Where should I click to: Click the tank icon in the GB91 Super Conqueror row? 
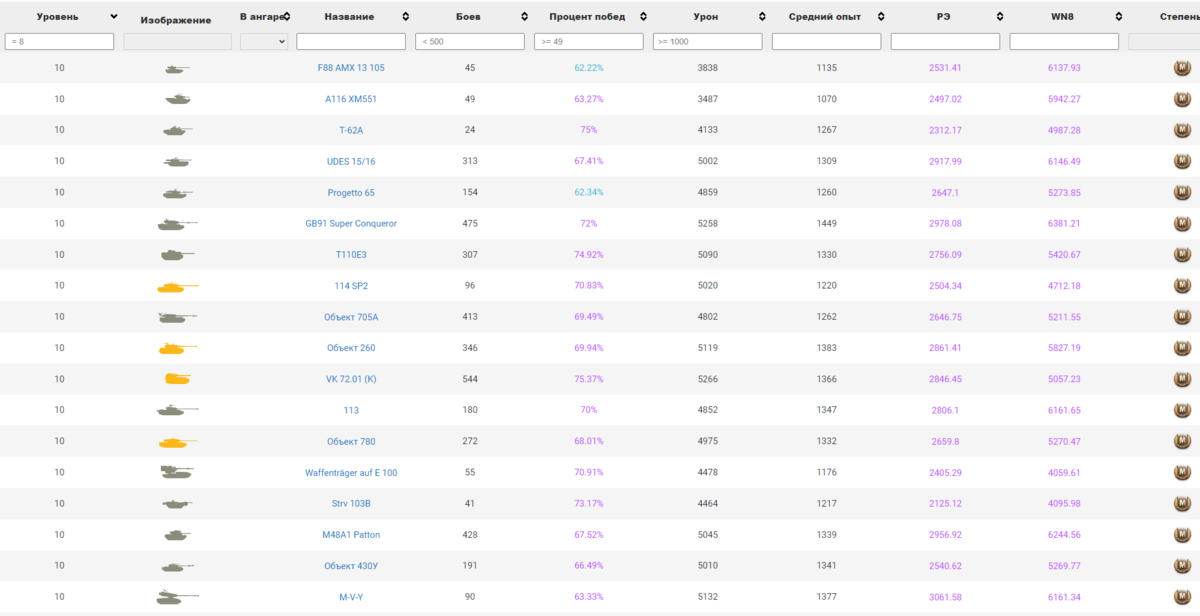177,224
